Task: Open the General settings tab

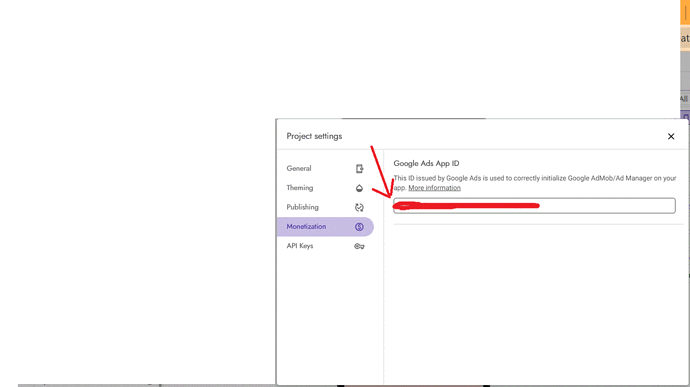Action: coord(325,168)
